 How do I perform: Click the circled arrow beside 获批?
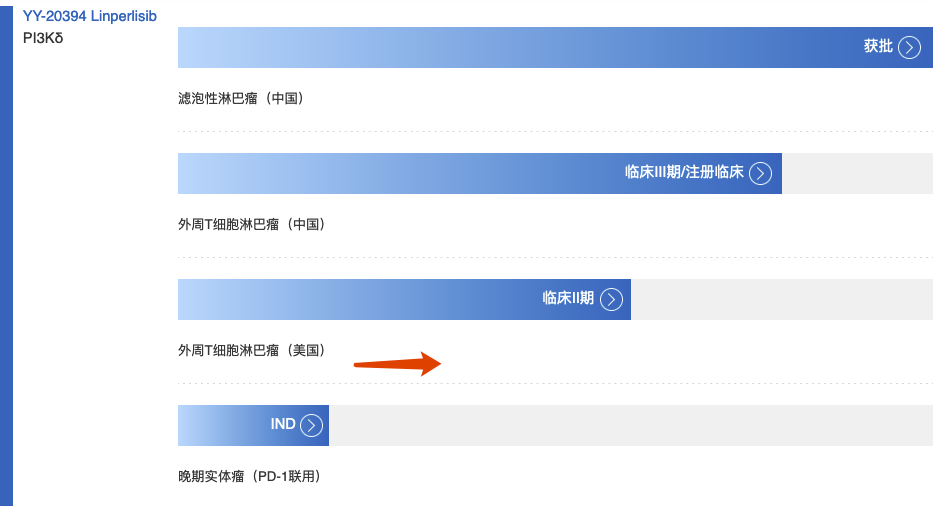point(908,47)
